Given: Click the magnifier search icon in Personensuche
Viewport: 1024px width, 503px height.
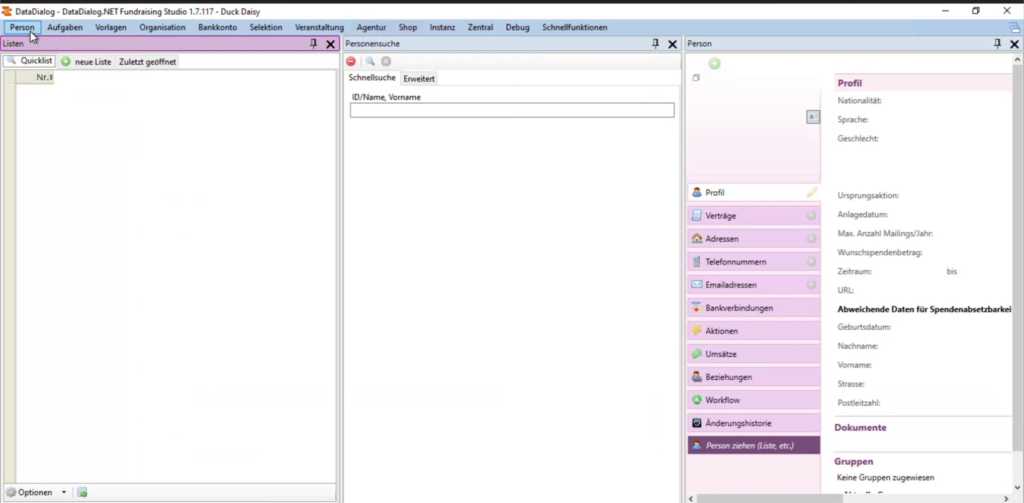Looking at the screenshot, I should click(x=370, y=61).
